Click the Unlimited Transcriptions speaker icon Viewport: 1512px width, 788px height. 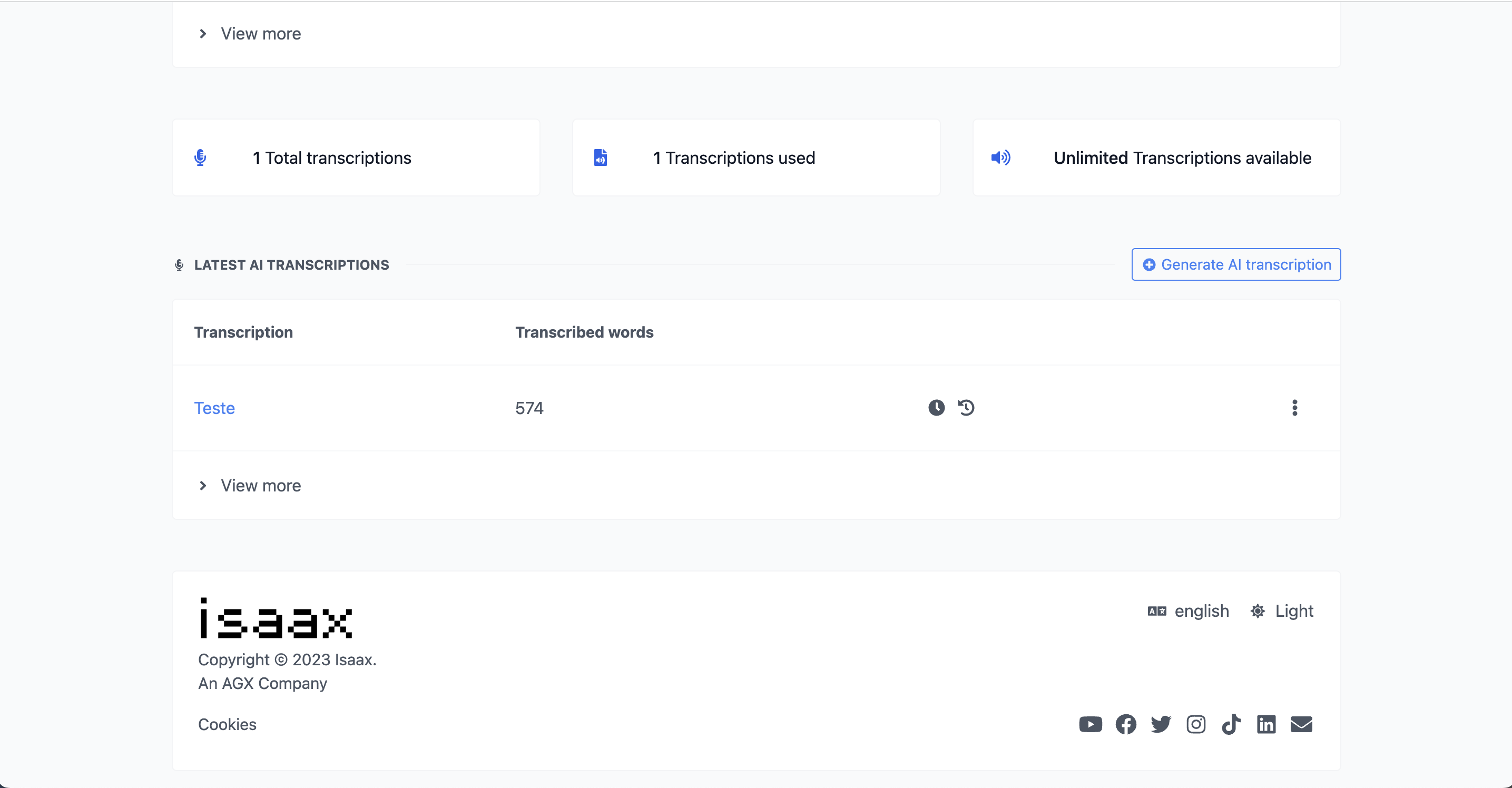[1001, 158]
